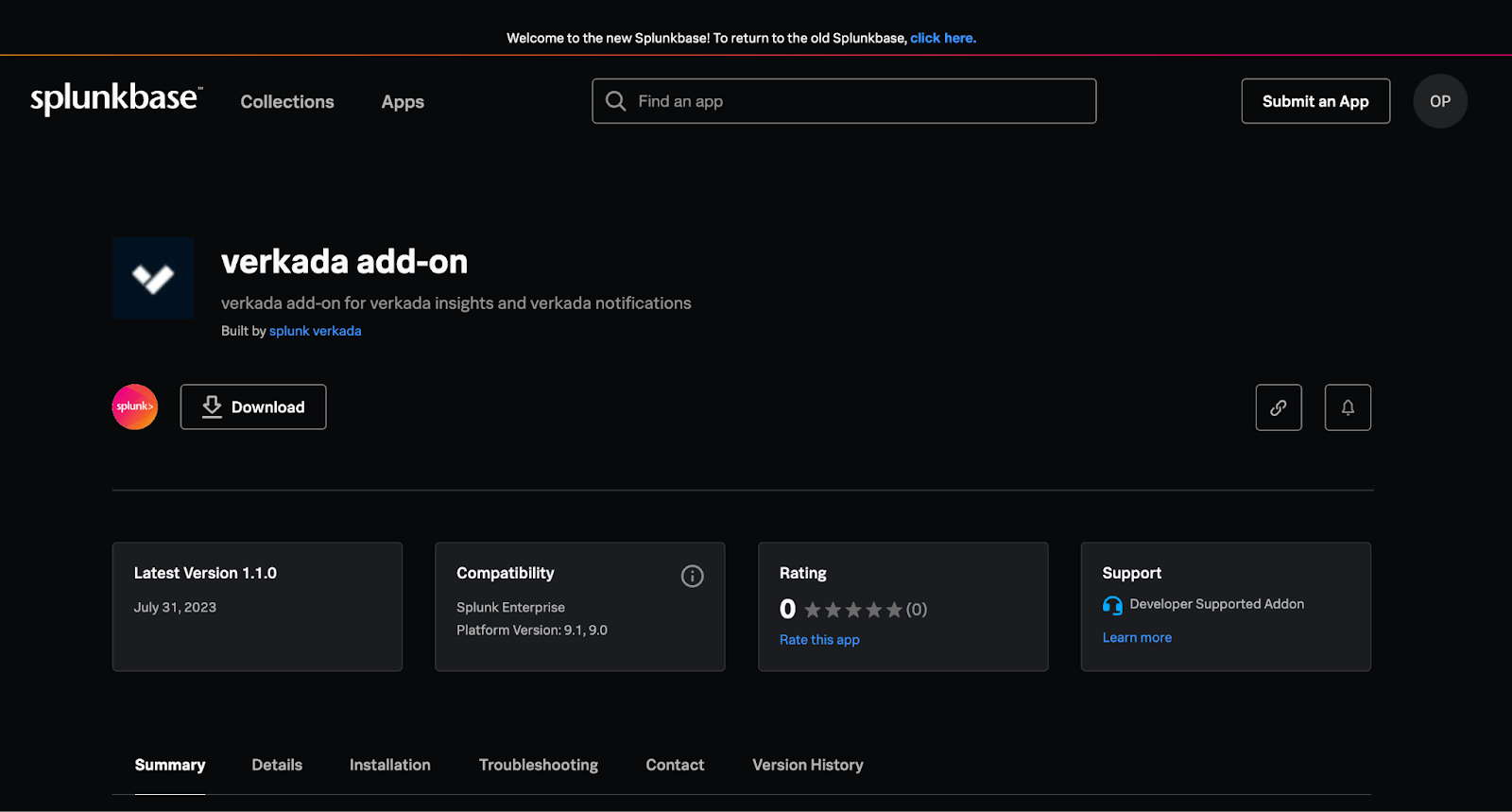Click the search magnifier icon
Image resolution: width=1512 pixels, height=812 pixels.
tap(615, 101)
